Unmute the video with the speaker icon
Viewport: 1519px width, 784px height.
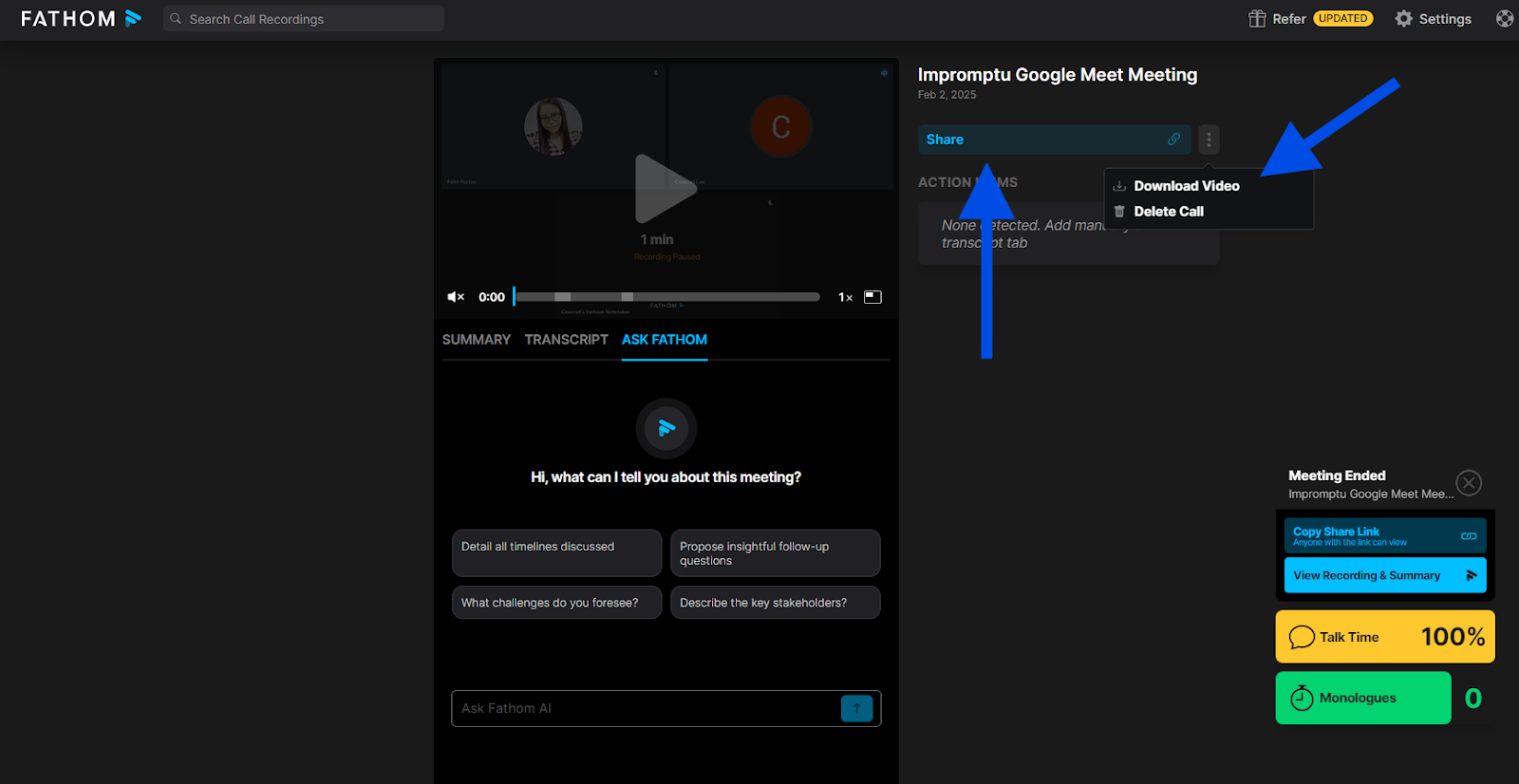click(456, 297)
